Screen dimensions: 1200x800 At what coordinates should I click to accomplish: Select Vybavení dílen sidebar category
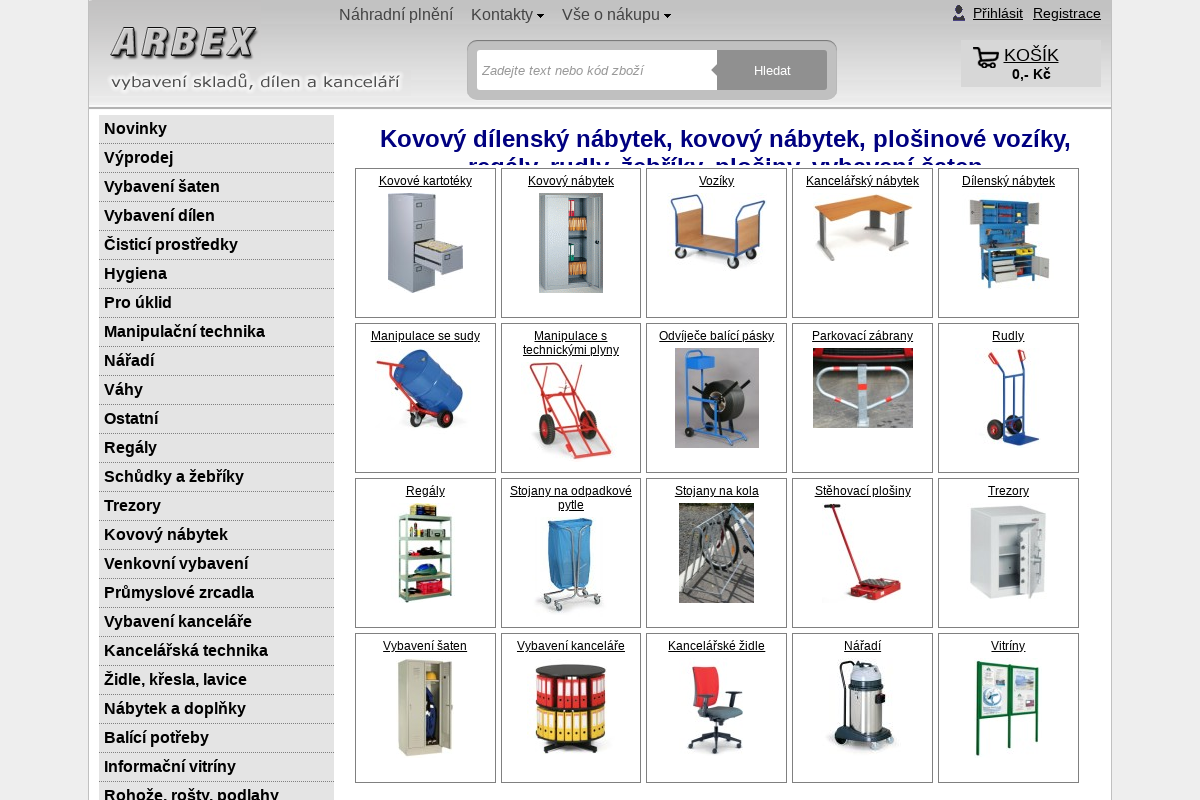(159, 216)
